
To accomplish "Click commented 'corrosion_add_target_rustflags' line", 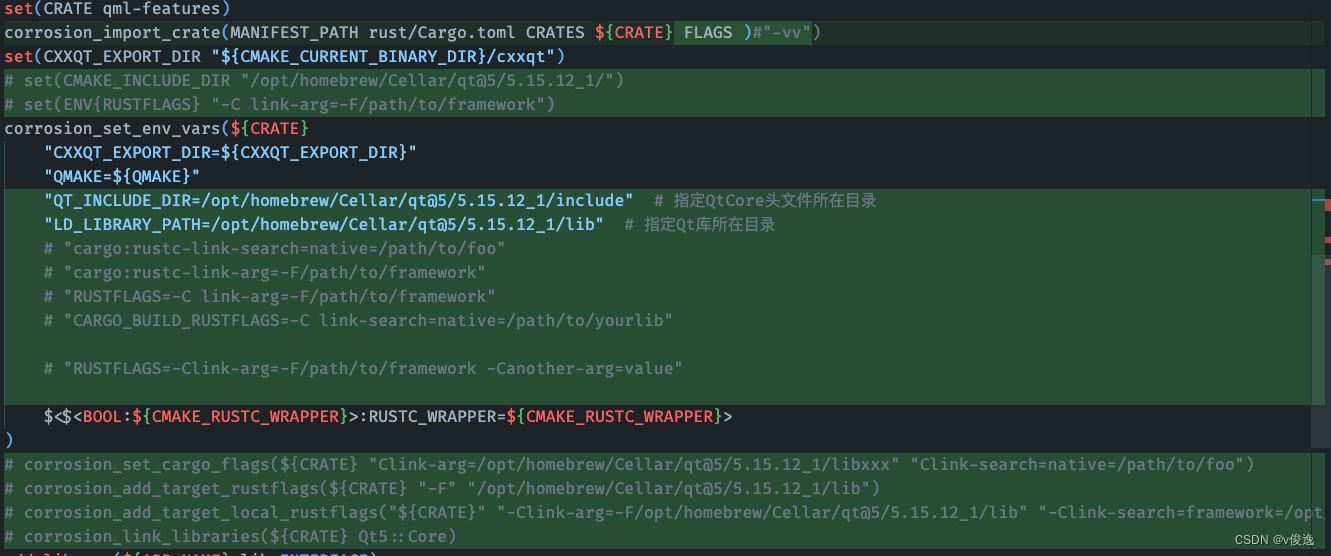I will coord(442,488).
